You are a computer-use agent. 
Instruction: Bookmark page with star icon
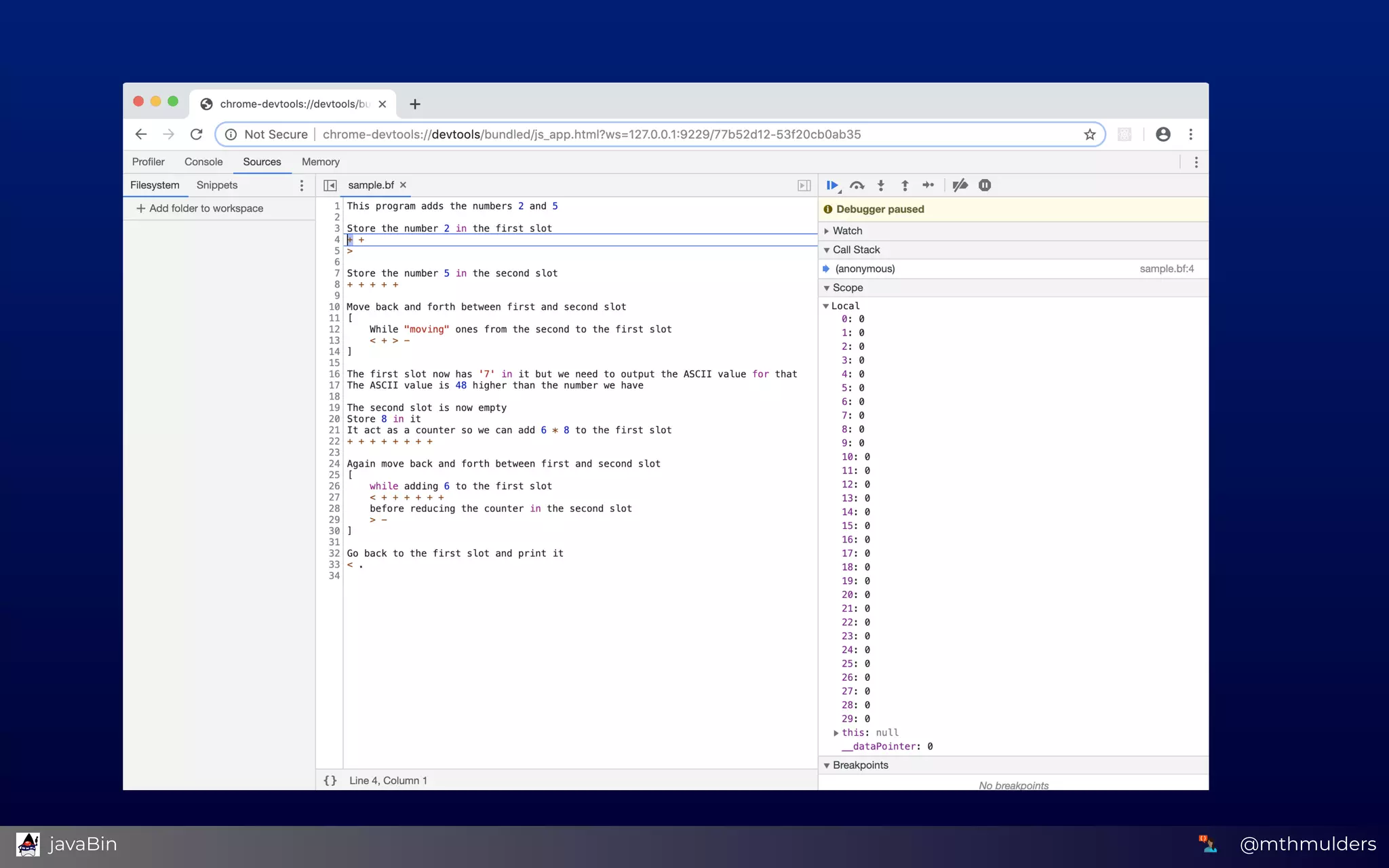[1090, 134]
